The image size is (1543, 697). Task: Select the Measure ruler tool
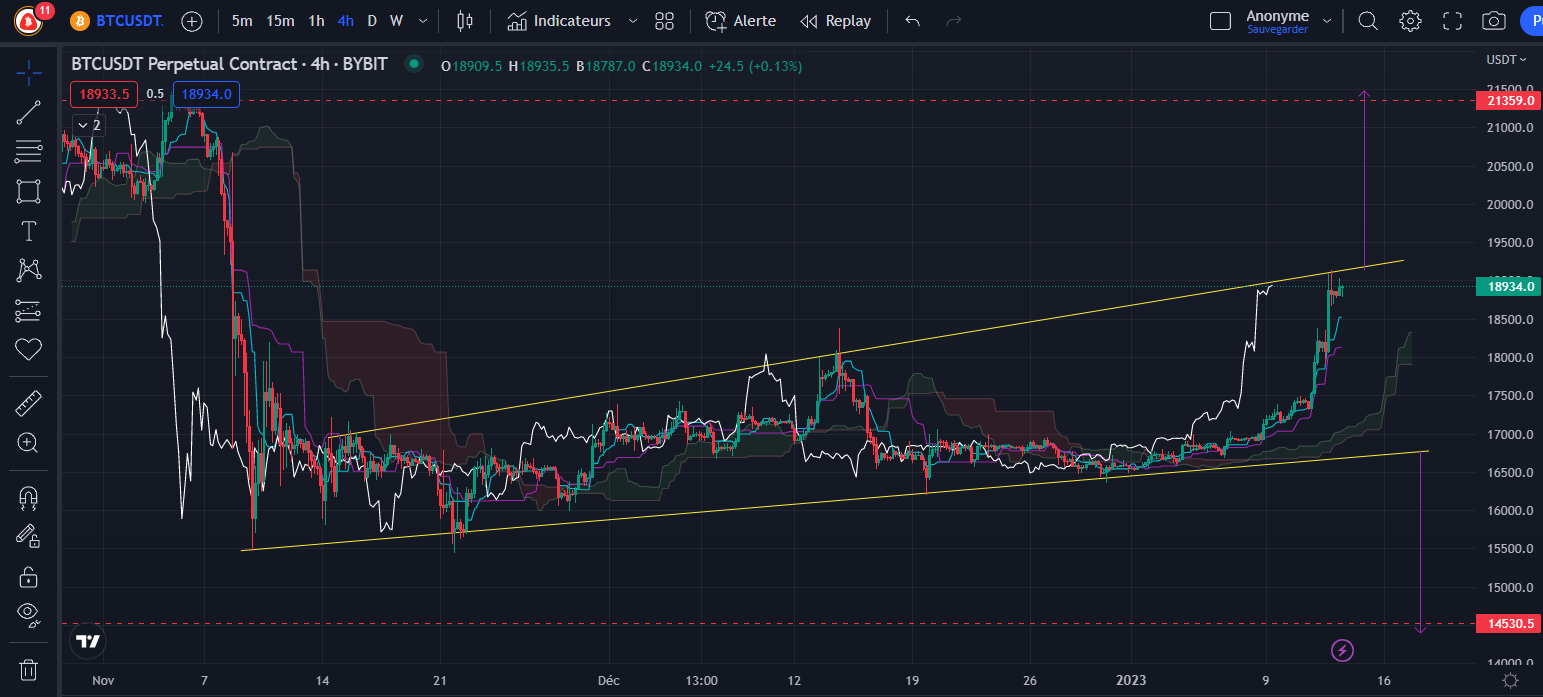pyautogui.click(x=28, y=405)
